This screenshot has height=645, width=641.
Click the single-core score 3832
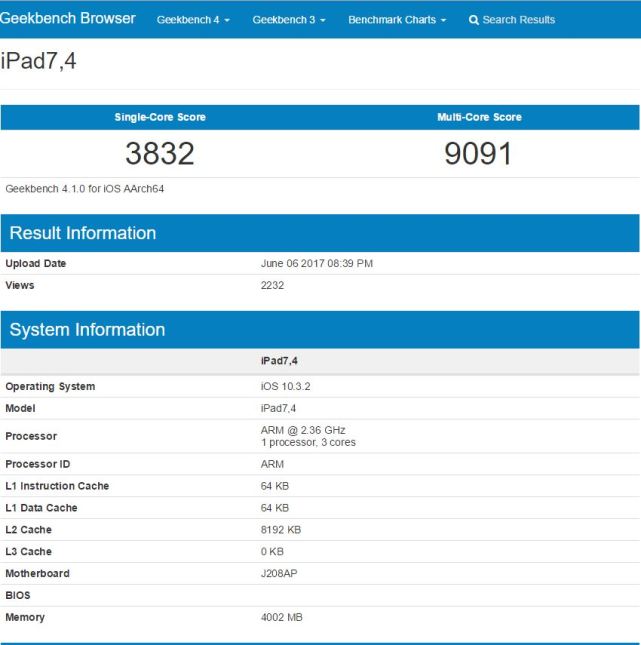coord(160,153)
